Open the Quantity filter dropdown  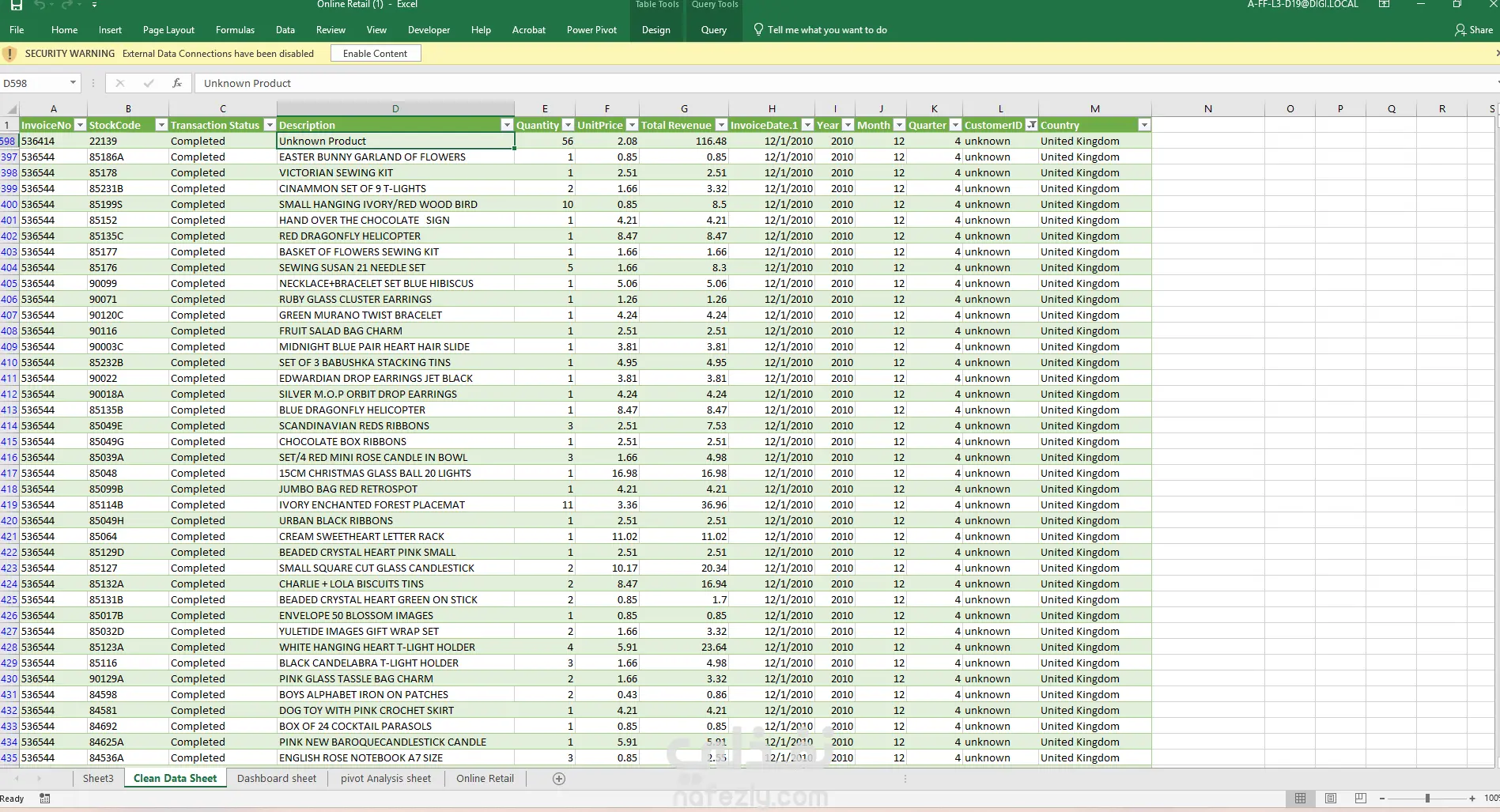coord(568,125)
